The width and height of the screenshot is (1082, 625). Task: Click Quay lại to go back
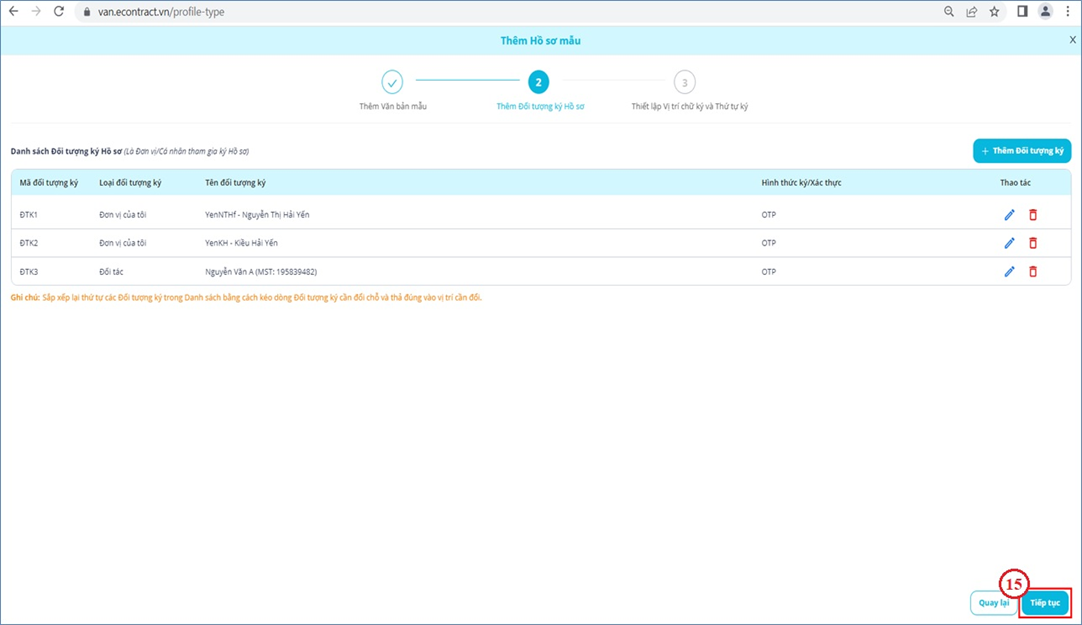pos(992,603)
